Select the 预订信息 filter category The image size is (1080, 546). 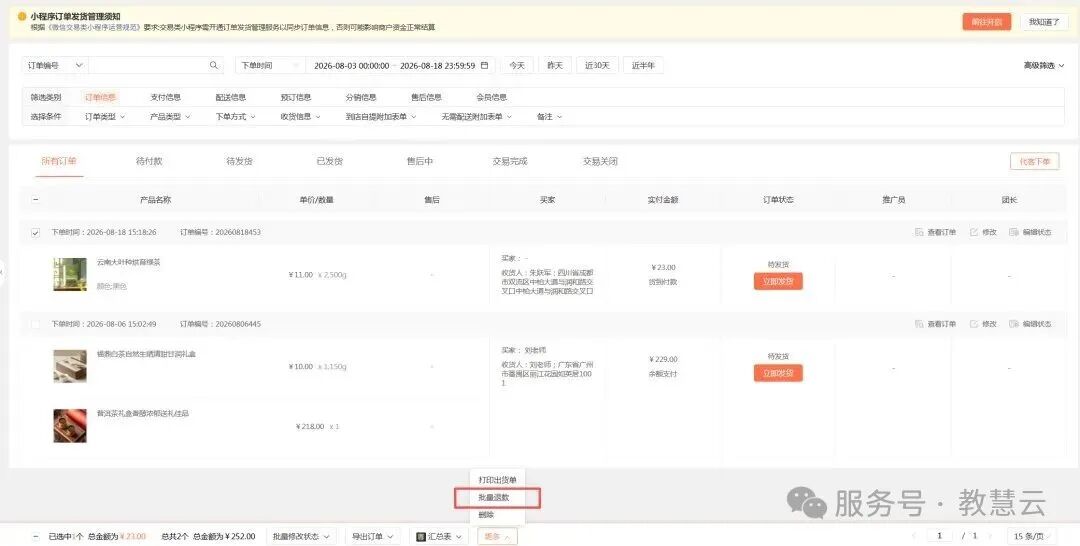(x=295, y=97)
